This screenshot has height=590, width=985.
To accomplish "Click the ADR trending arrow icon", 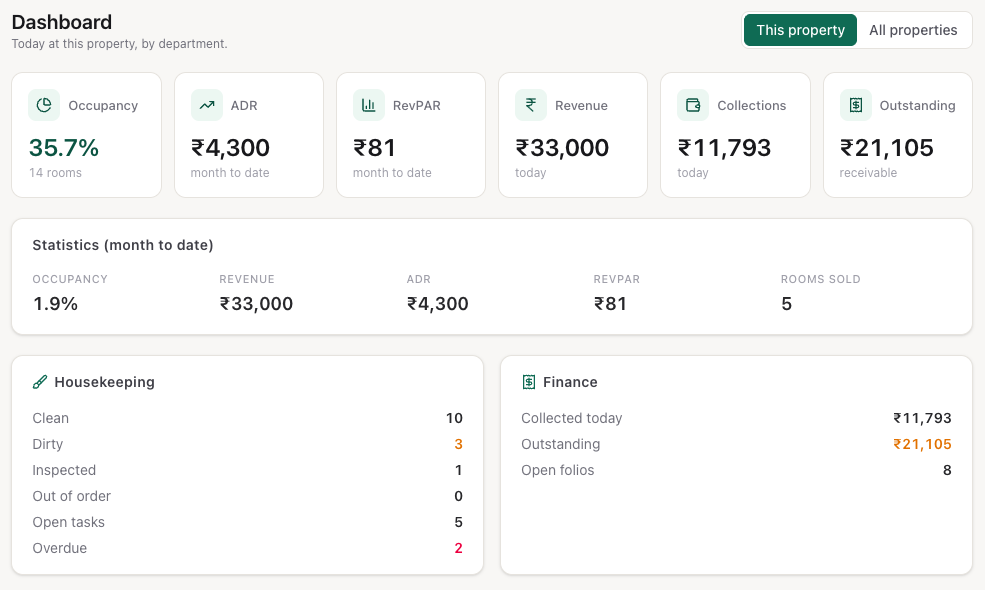I will click(x=207, y=105).
